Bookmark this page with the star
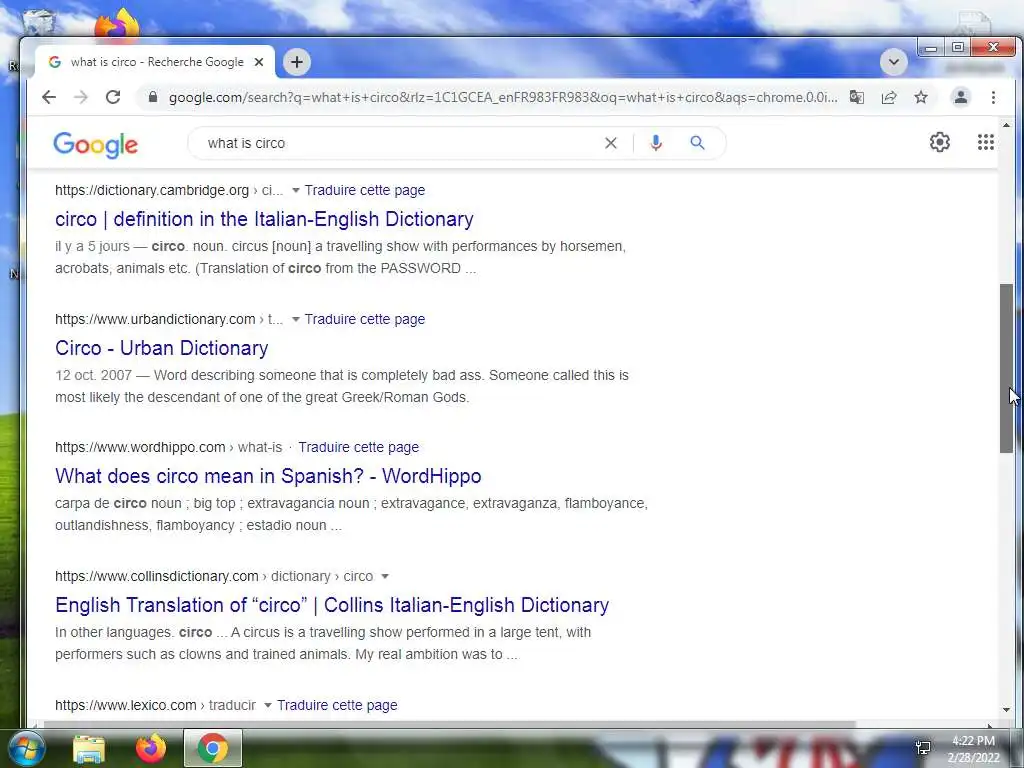The image size is (1024, 768). [921, 97]
